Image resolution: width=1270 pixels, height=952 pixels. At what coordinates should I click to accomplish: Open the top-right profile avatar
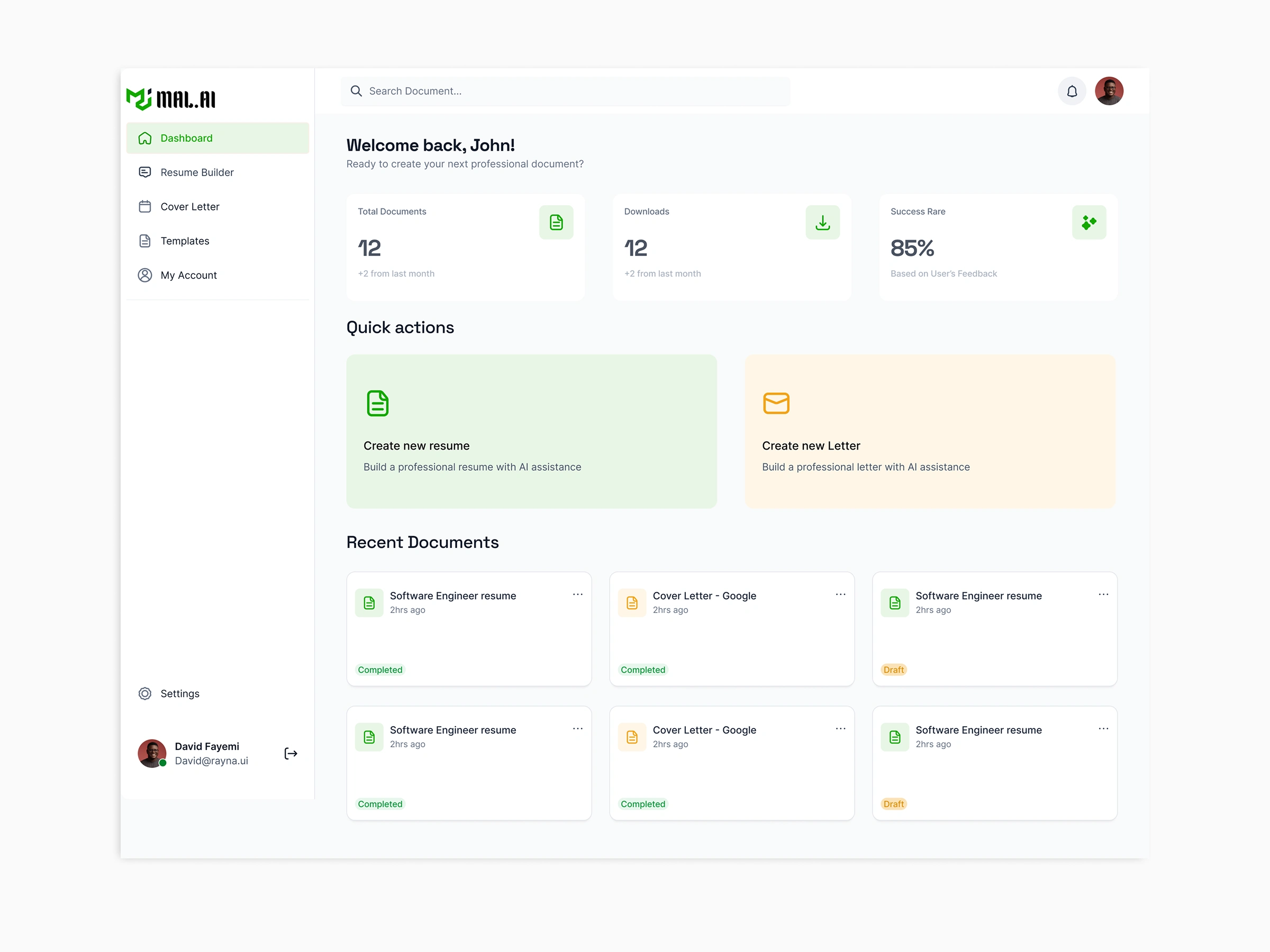tap(1109, 91)
